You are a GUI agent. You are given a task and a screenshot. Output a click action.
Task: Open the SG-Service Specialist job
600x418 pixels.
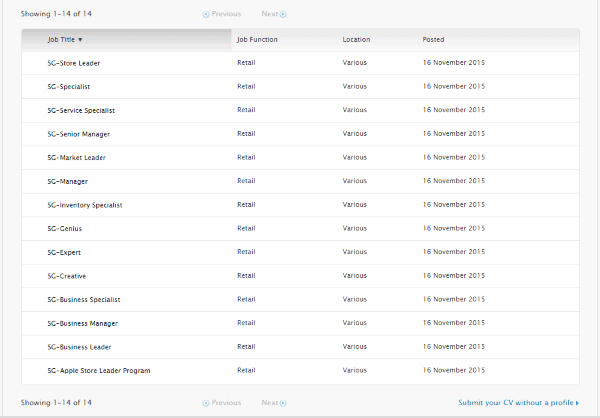click(x=81, y=110)
